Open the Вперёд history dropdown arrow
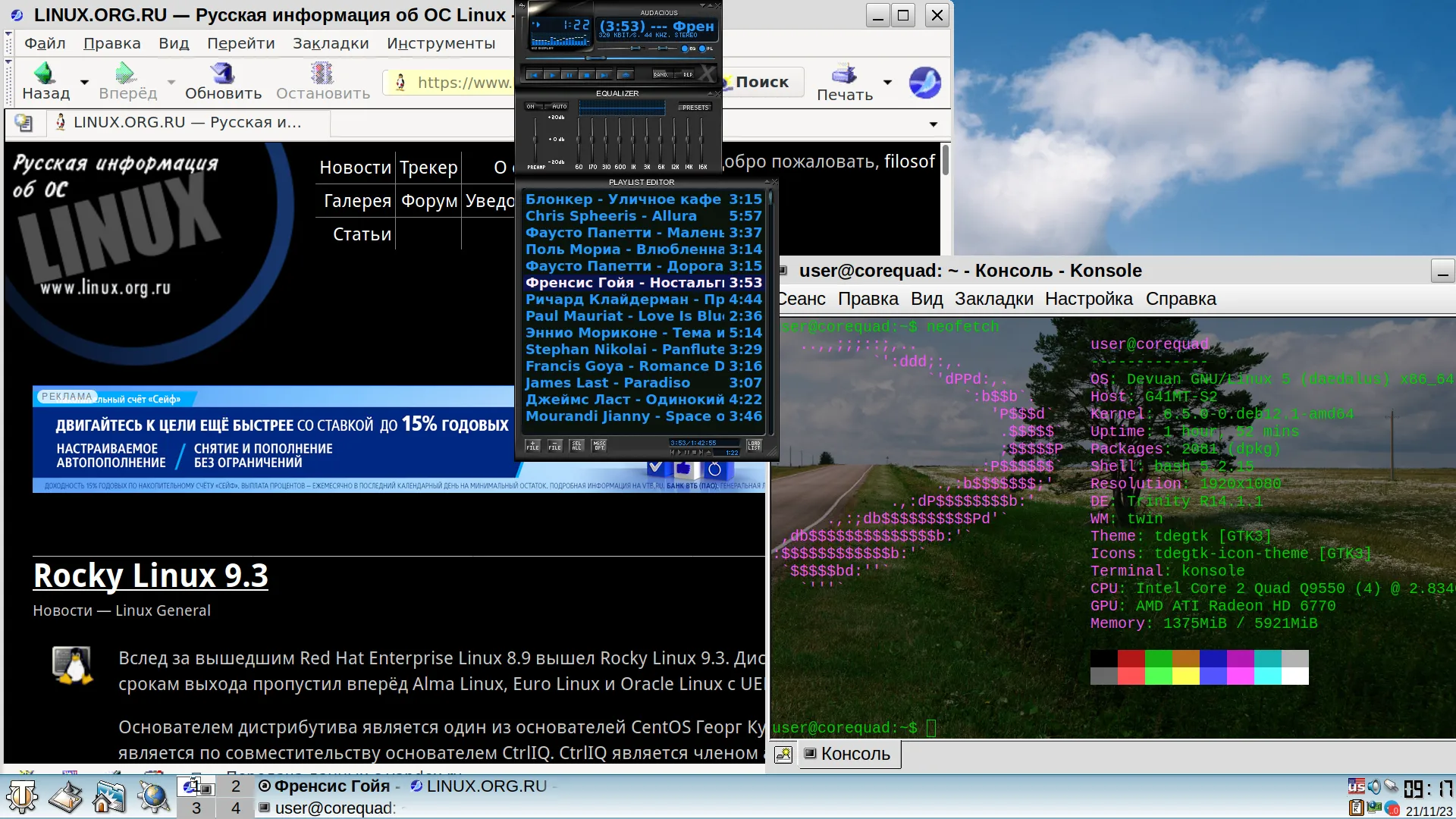Image resolution: width=1456 pixels, height=819 pixels. pos(171,82)
